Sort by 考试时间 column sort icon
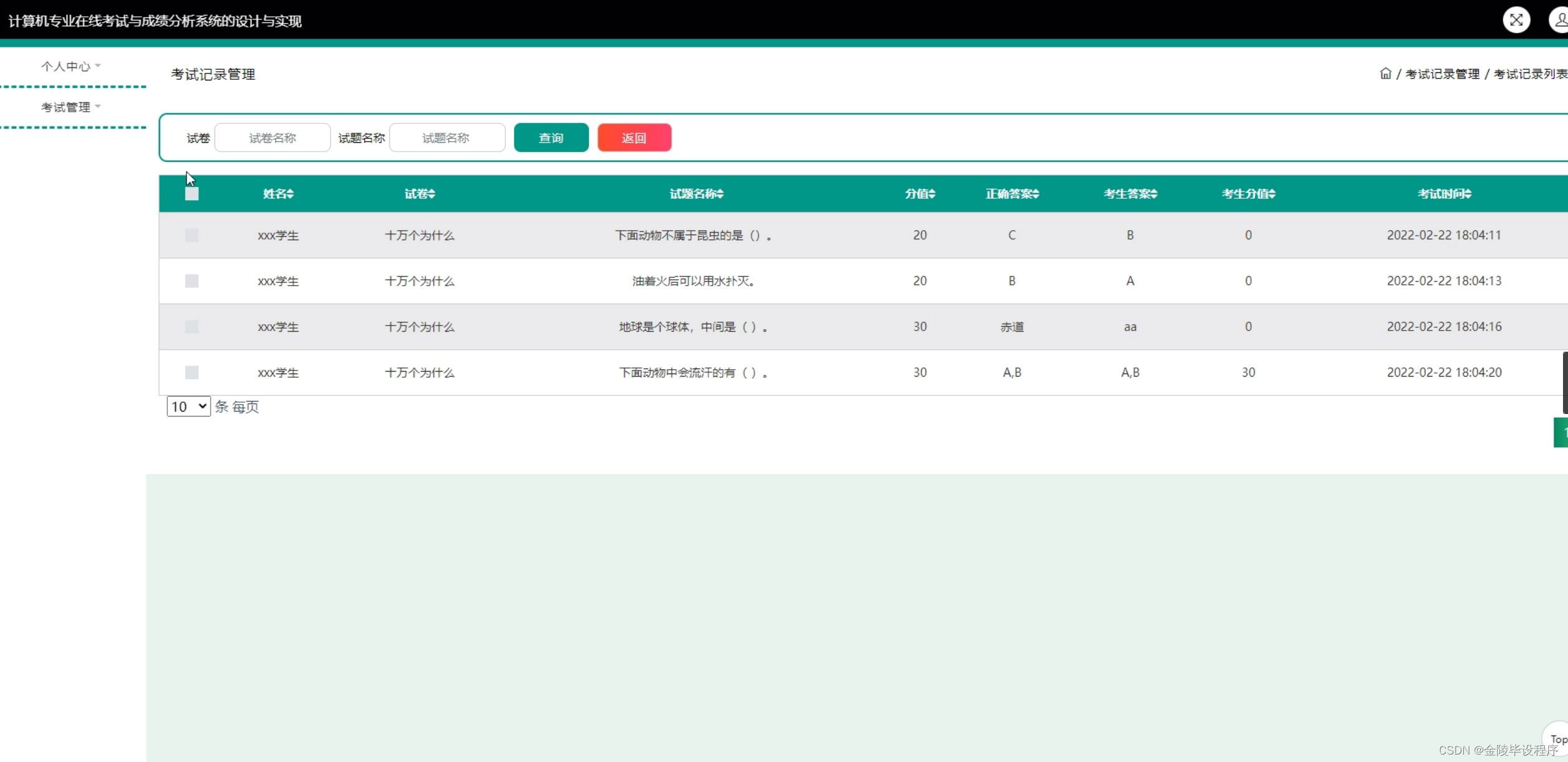Image resolution: width=1568 pixels, height=762 pixels. (x=1468, y=194)
